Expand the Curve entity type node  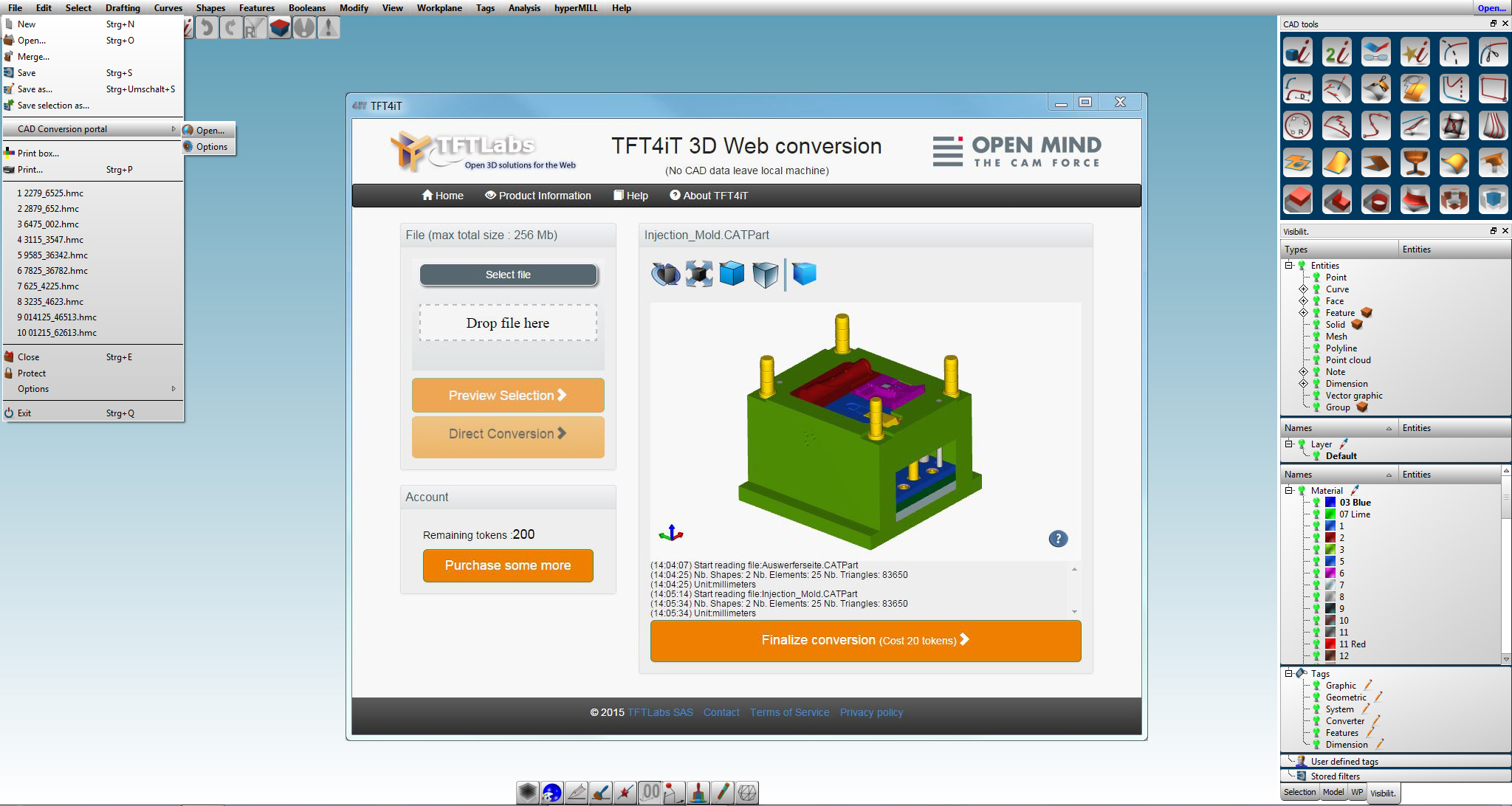[1303, 289]
